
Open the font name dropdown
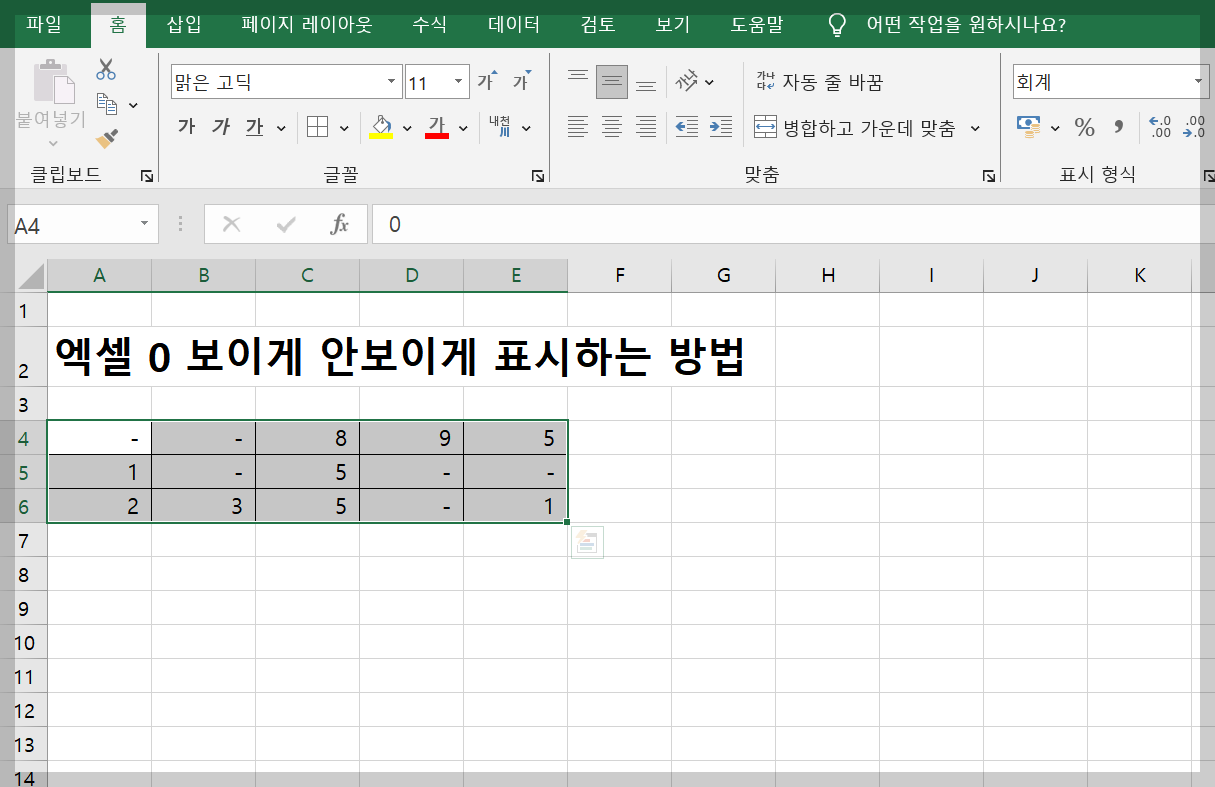coord(391,81)
